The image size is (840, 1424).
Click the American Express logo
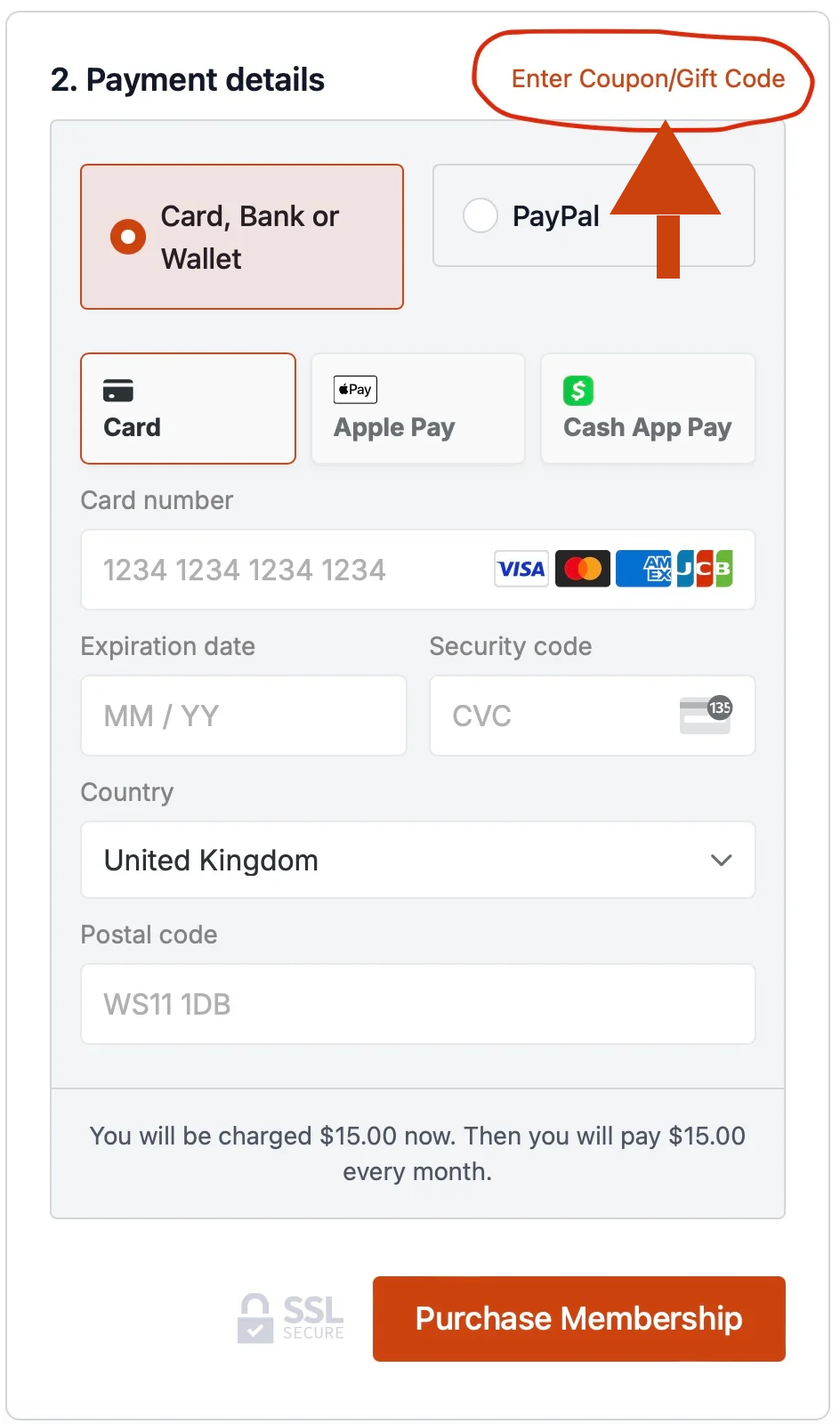644,569
